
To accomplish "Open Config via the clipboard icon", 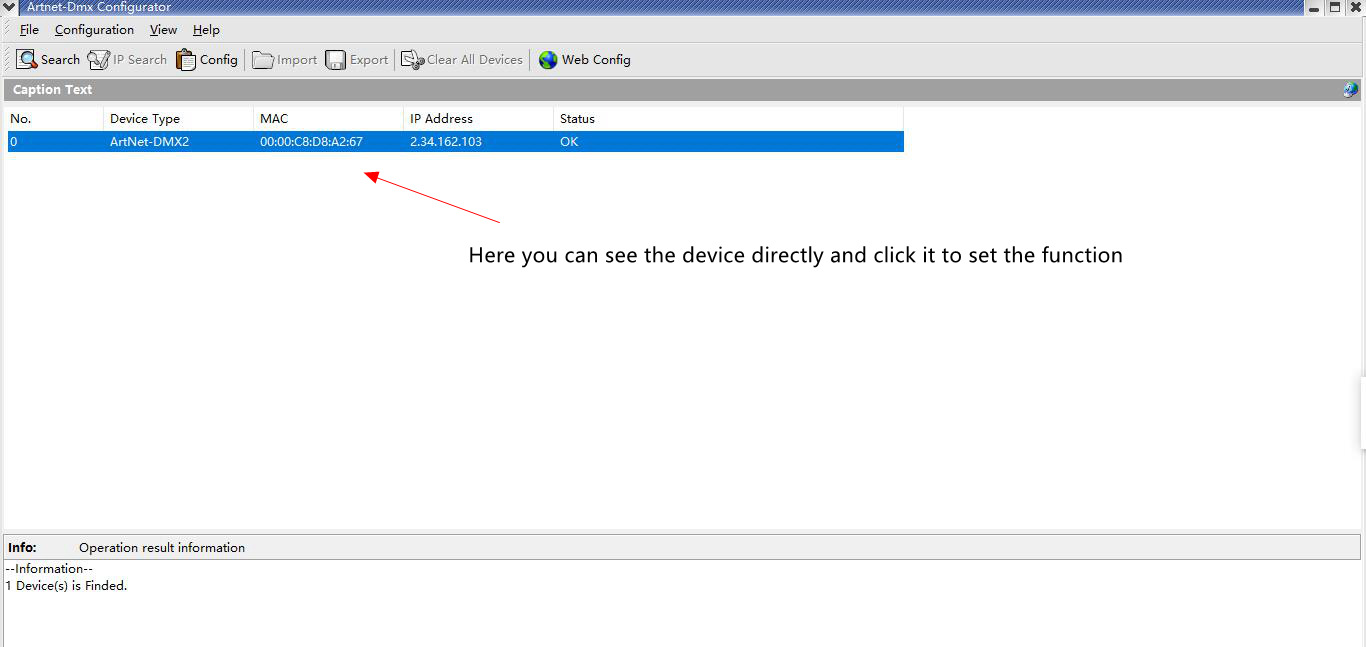I will [186, 60].
